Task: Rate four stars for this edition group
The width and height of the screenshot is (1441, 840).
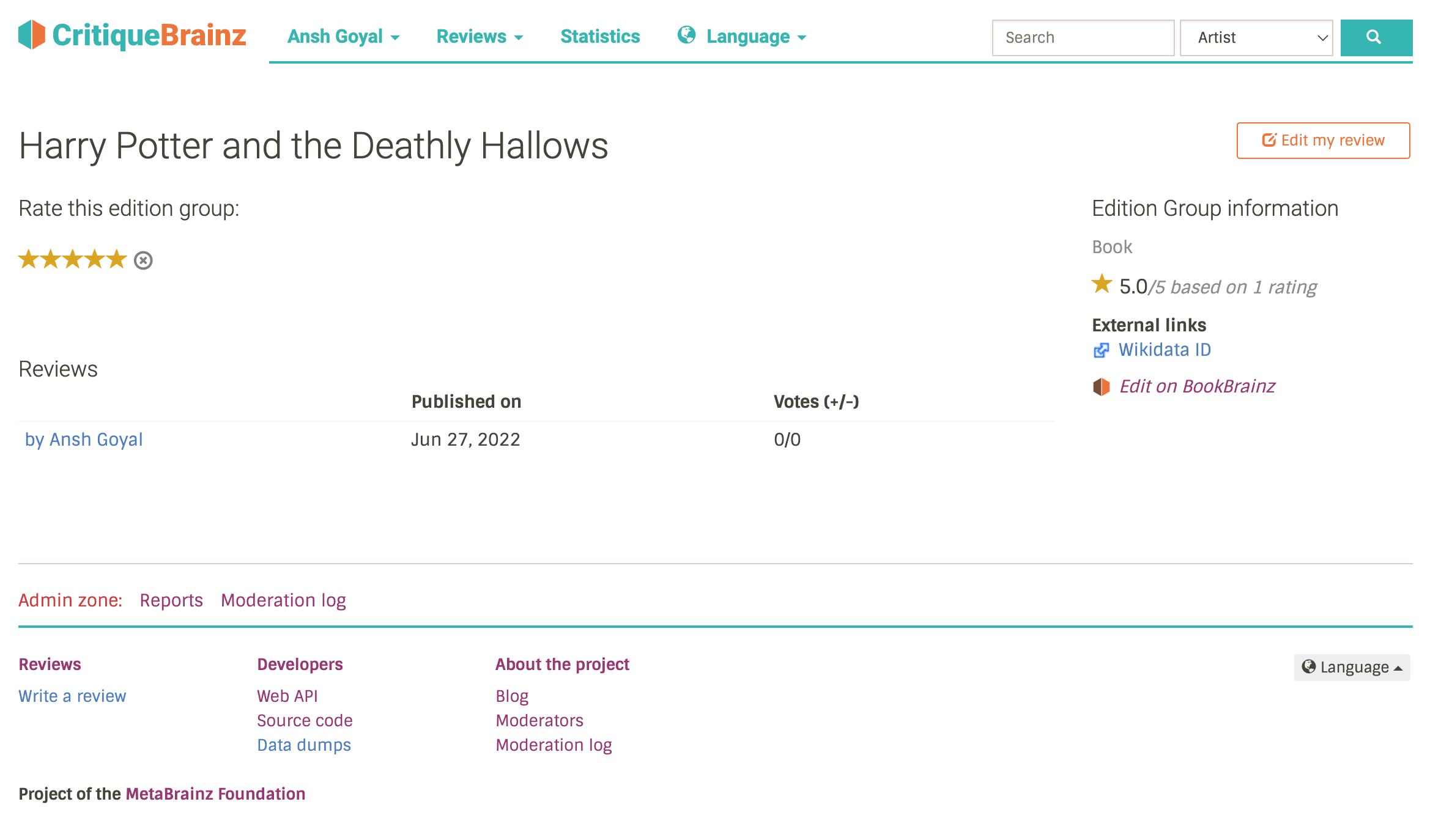Action: point(94,259)
